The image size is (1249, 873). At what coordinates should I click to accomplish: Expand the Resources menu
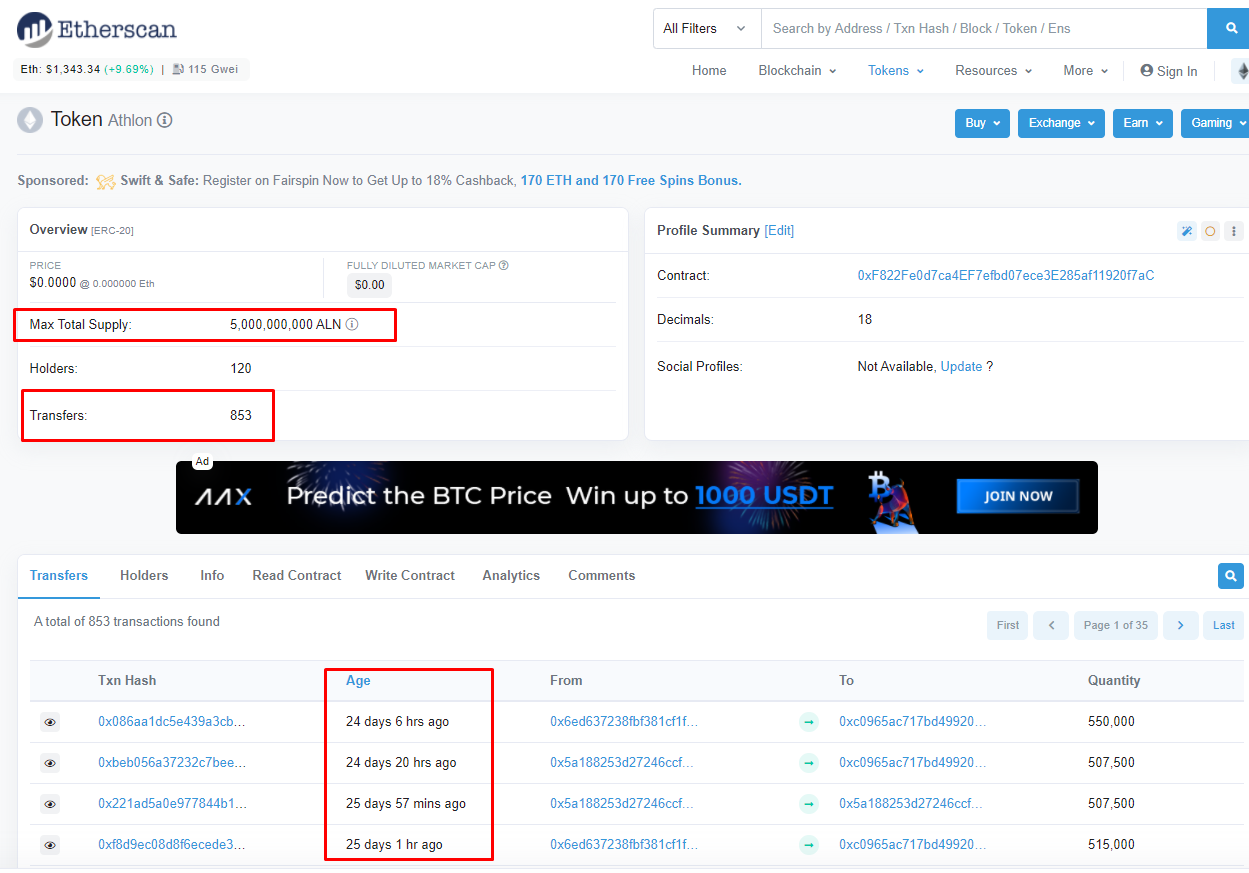pos(993,71)
